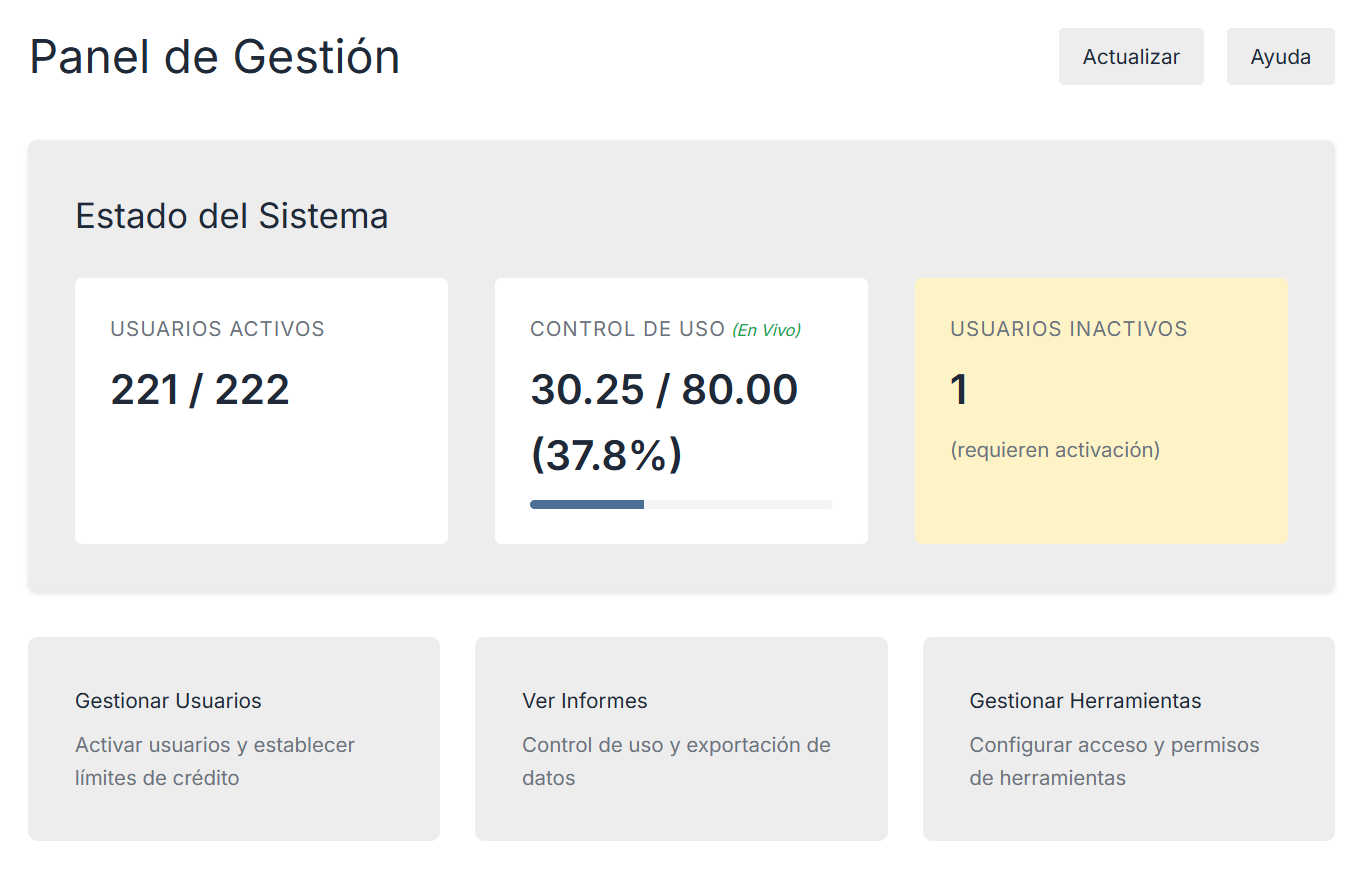Viewport: 1372px width, 878px height.
Task: Click the requieren activación note
Action: [1054, 450]
